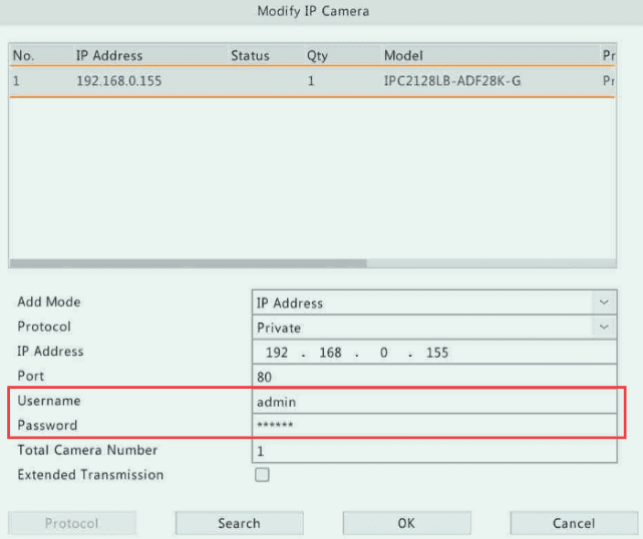Click into the Port field showing 80

point(433,377)
